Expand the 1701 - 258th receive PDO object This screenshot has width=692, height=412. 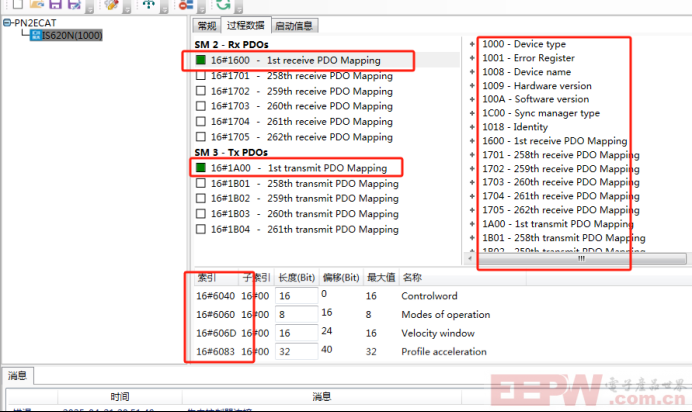(x=472, y=154)
